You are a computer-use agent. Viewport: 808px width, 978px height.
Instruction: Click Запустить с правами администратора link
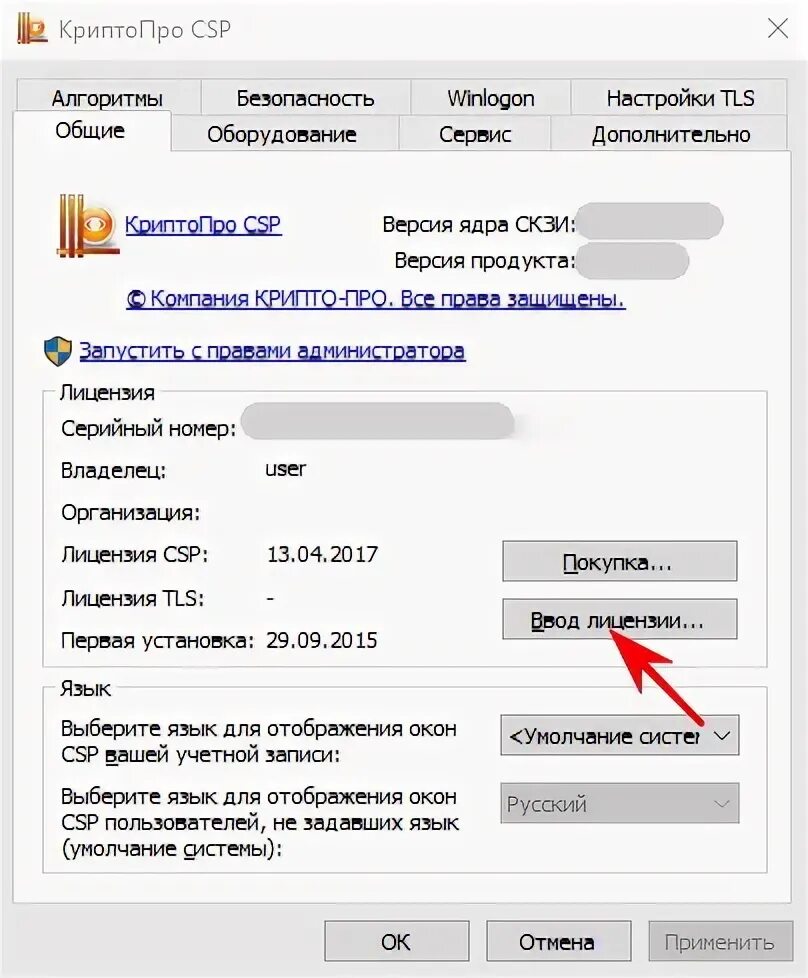click(272, 351)
